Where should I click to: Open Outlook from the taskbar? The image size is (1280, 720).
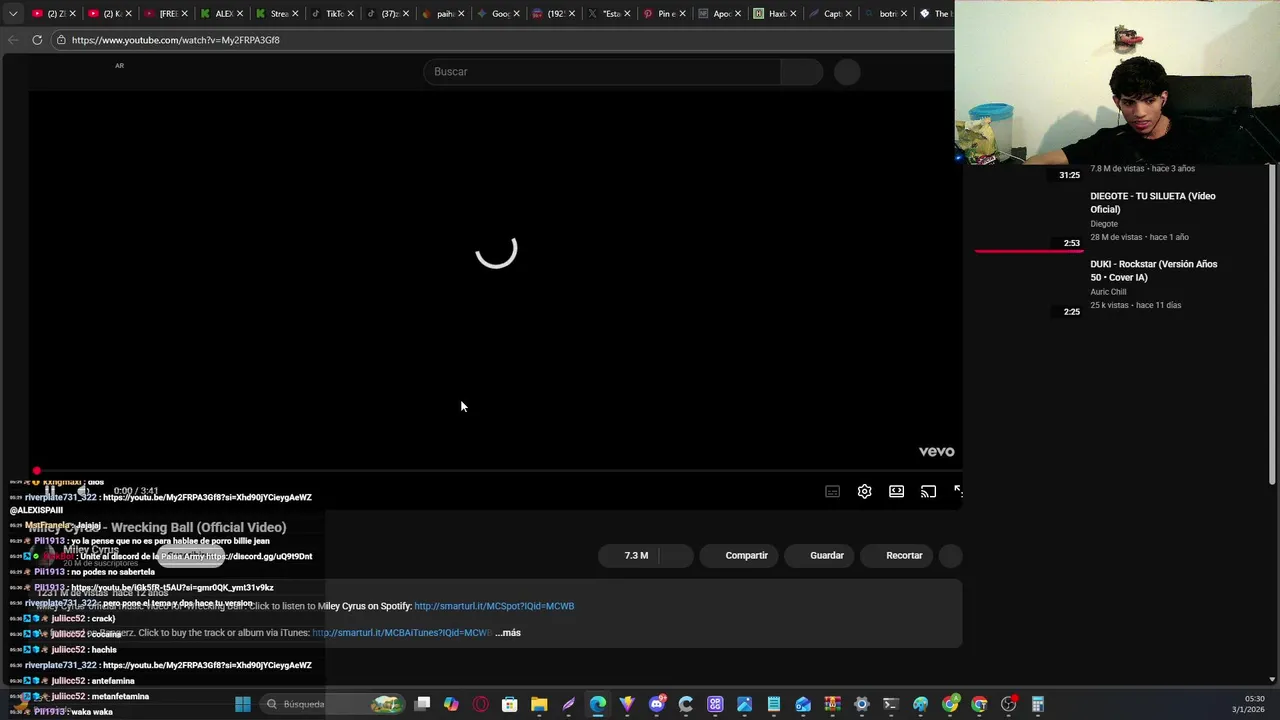803,704
